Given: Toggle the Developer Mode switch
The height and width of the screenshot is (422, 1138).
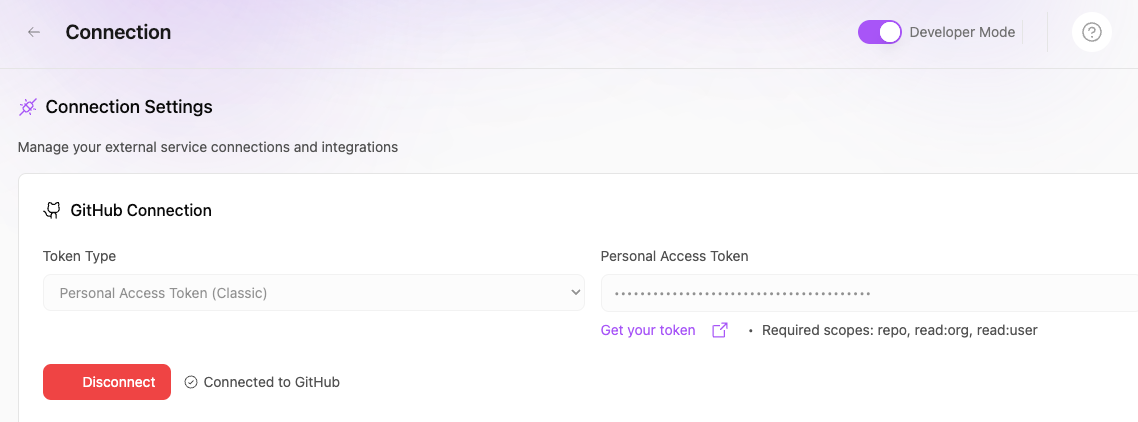Looking at the screenshot, I should tap(880, 32).
